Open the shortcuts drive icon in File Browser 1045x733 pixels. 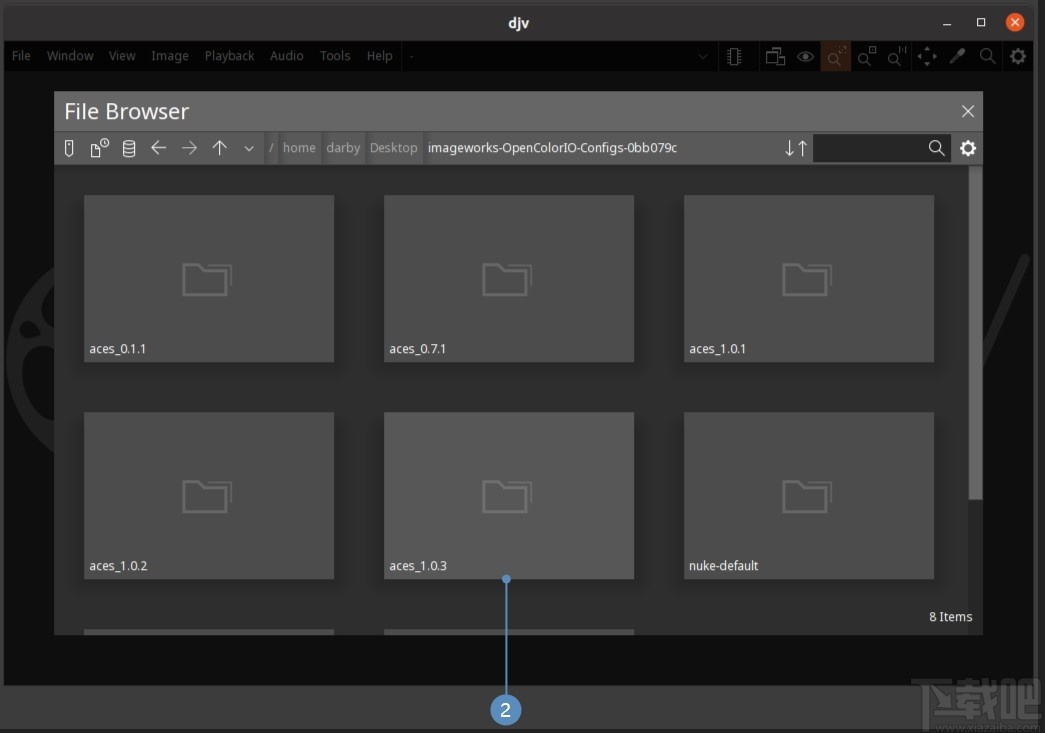(x=69, y=148)
